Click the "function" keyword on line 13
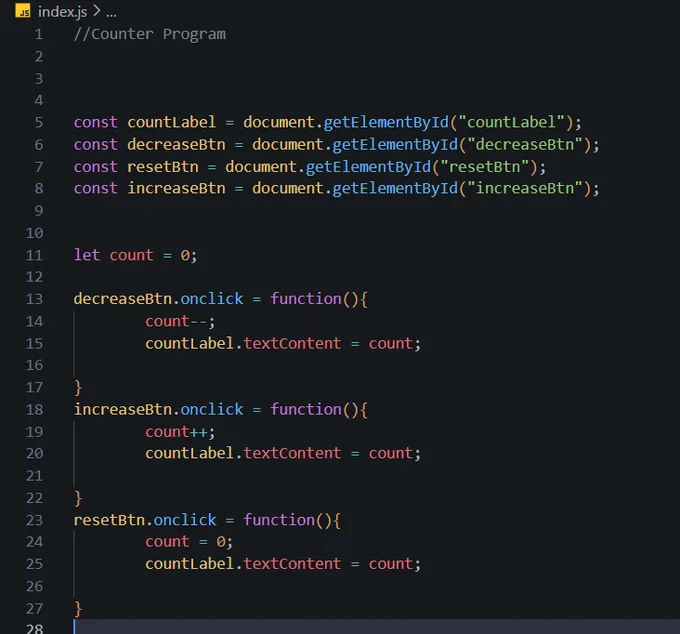The height and width of the screenshot is (634, 680). pyautogui.click(x=306, y=299)
